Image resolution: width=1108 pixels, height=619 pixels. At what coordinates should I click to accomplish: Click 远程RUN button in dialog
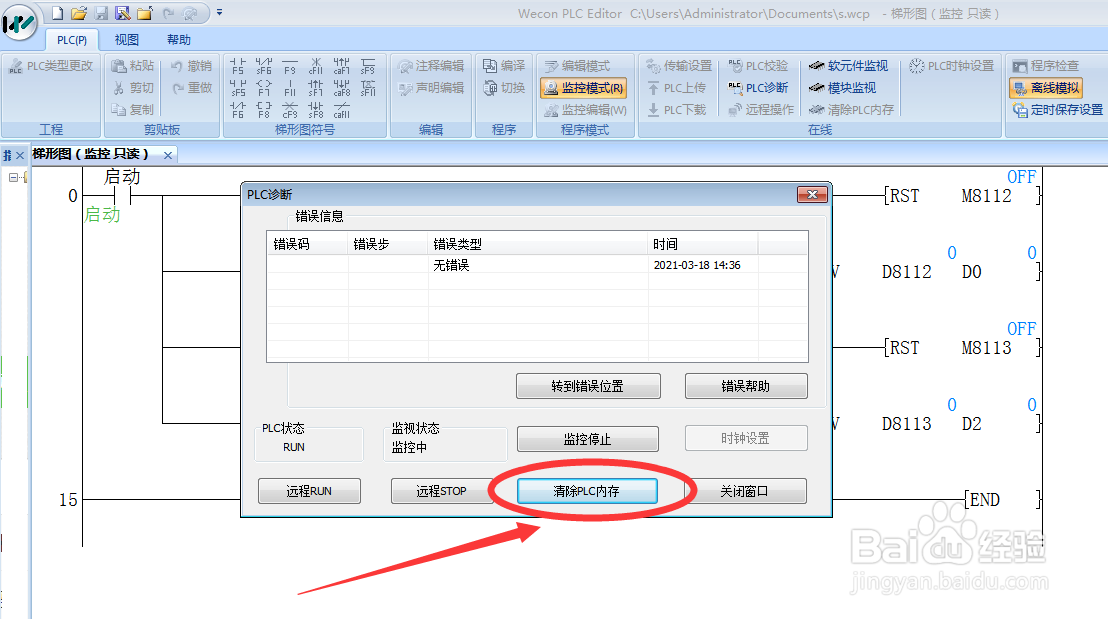[x=309, y=491]
